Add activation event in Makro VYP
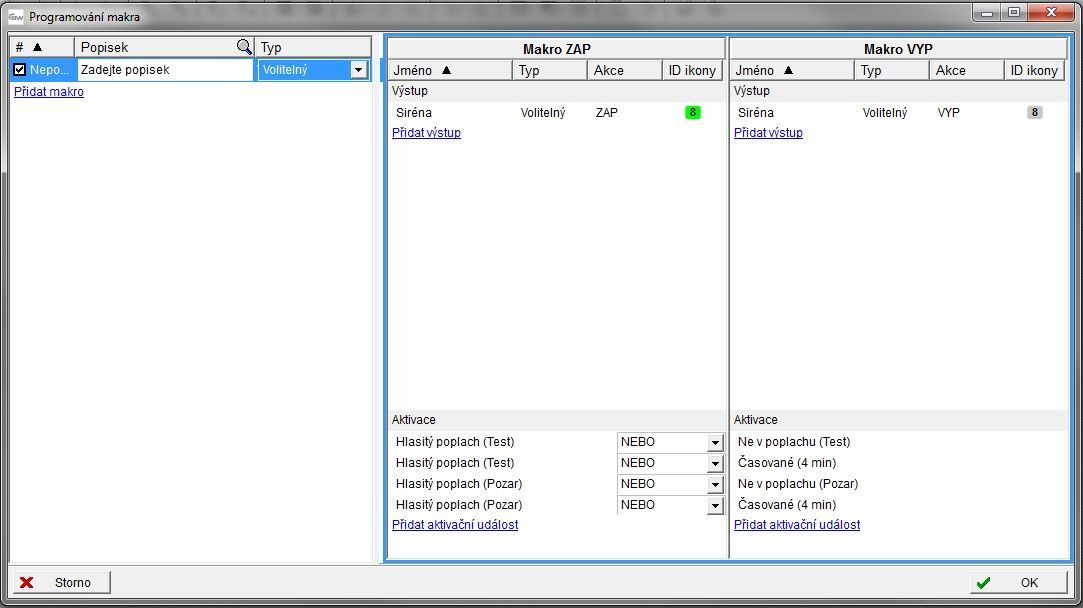 tap(797, 525)
